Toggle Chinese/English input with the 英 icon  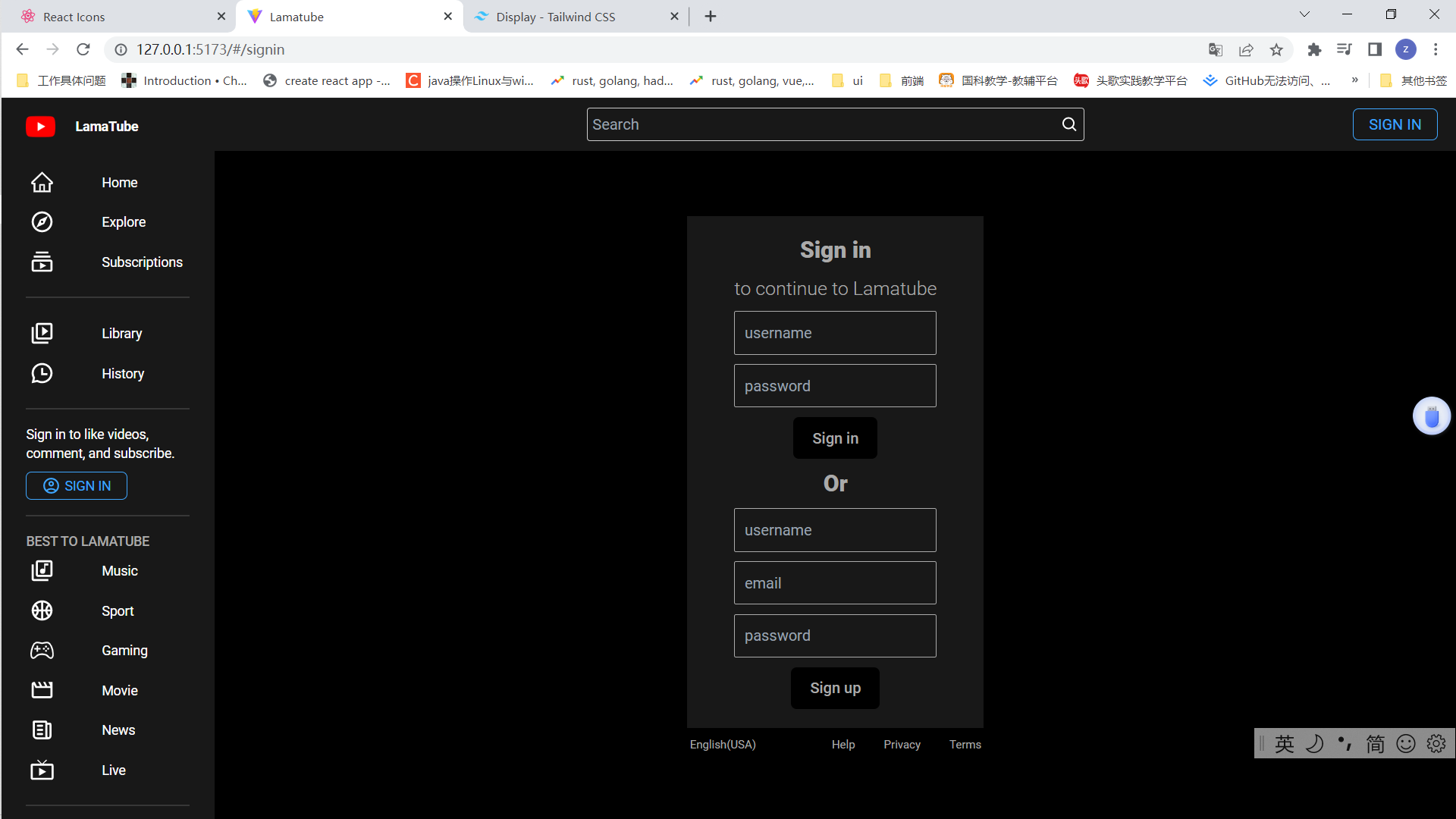[1285, 743]
